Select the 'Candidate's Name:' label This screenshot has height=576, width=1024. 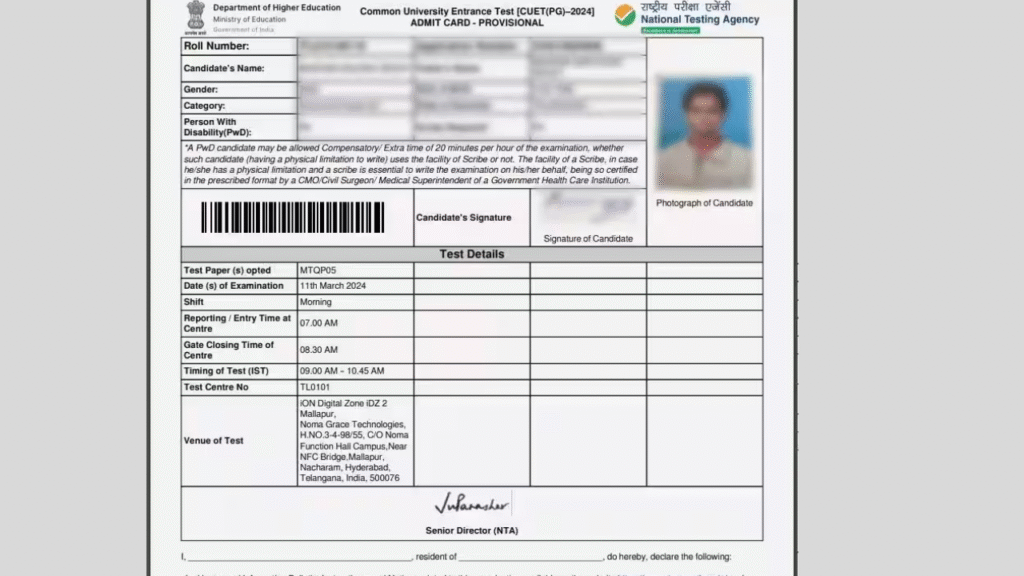[224, 68]
